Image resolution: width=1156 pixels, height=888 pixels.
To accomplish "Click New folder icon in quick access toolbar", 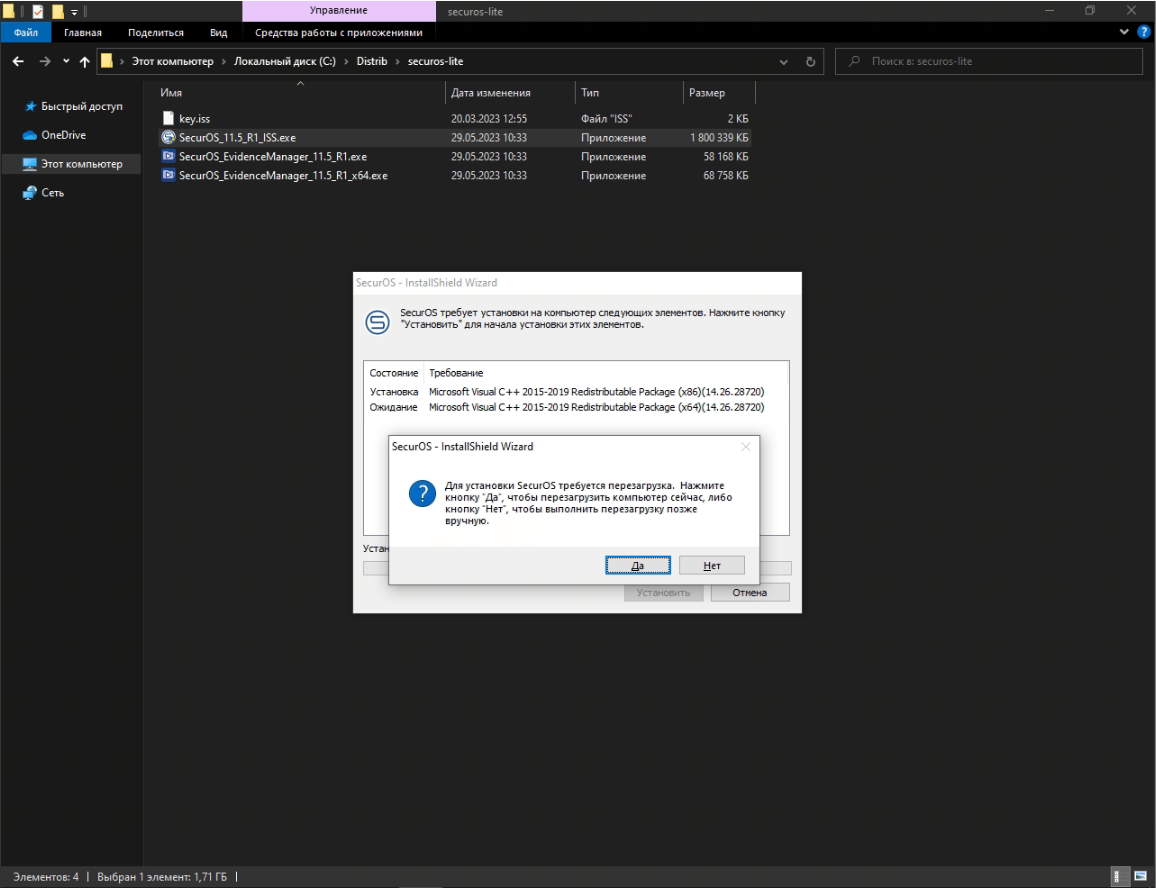I will 58,12.
